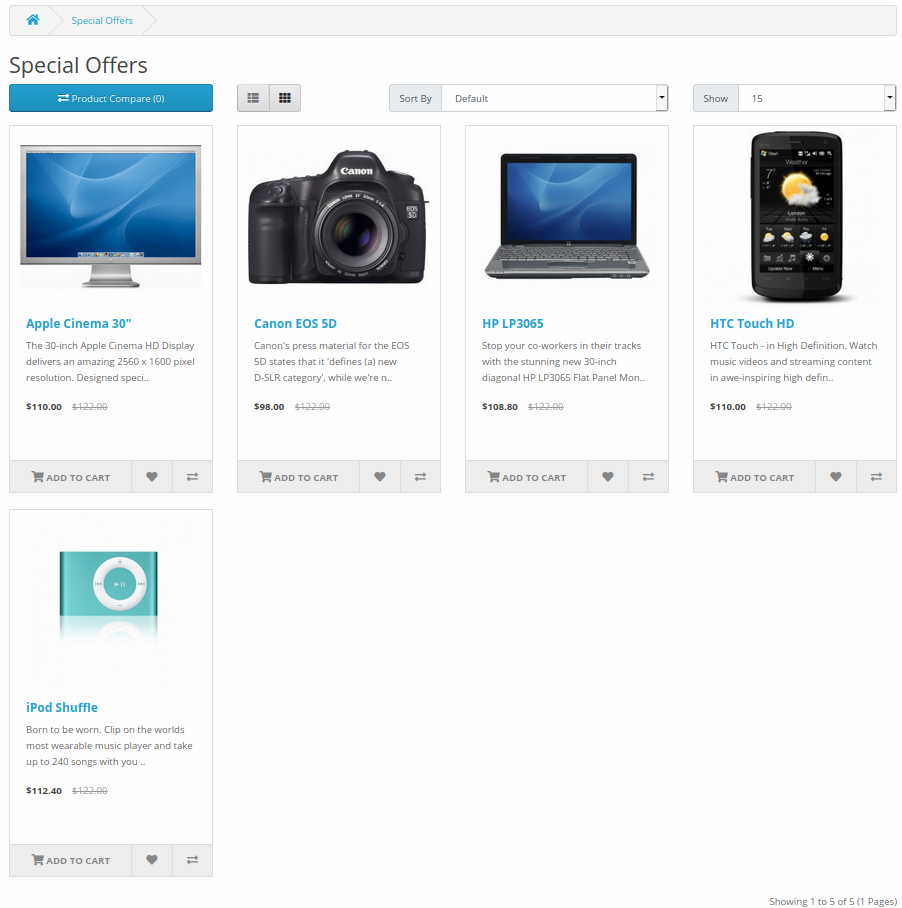The width and height of the screenshot is (902, 908).
Task: Add HTC Touch HD to compare
Action: (x=876, y=477)
